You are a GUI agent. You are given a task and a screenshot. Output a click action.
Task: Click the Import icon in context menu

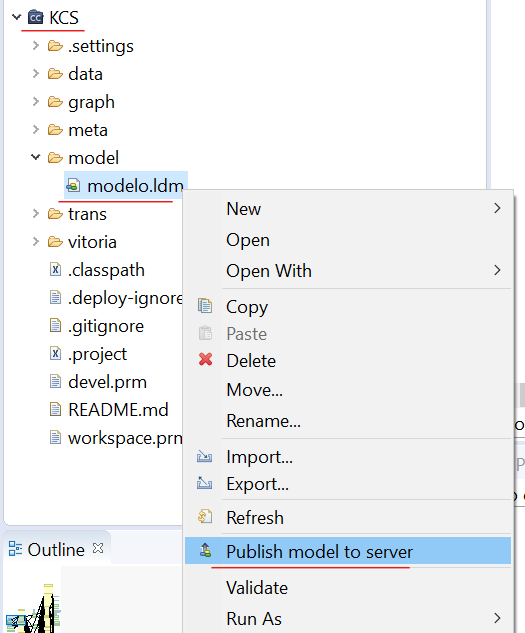(x=204, y=456)
